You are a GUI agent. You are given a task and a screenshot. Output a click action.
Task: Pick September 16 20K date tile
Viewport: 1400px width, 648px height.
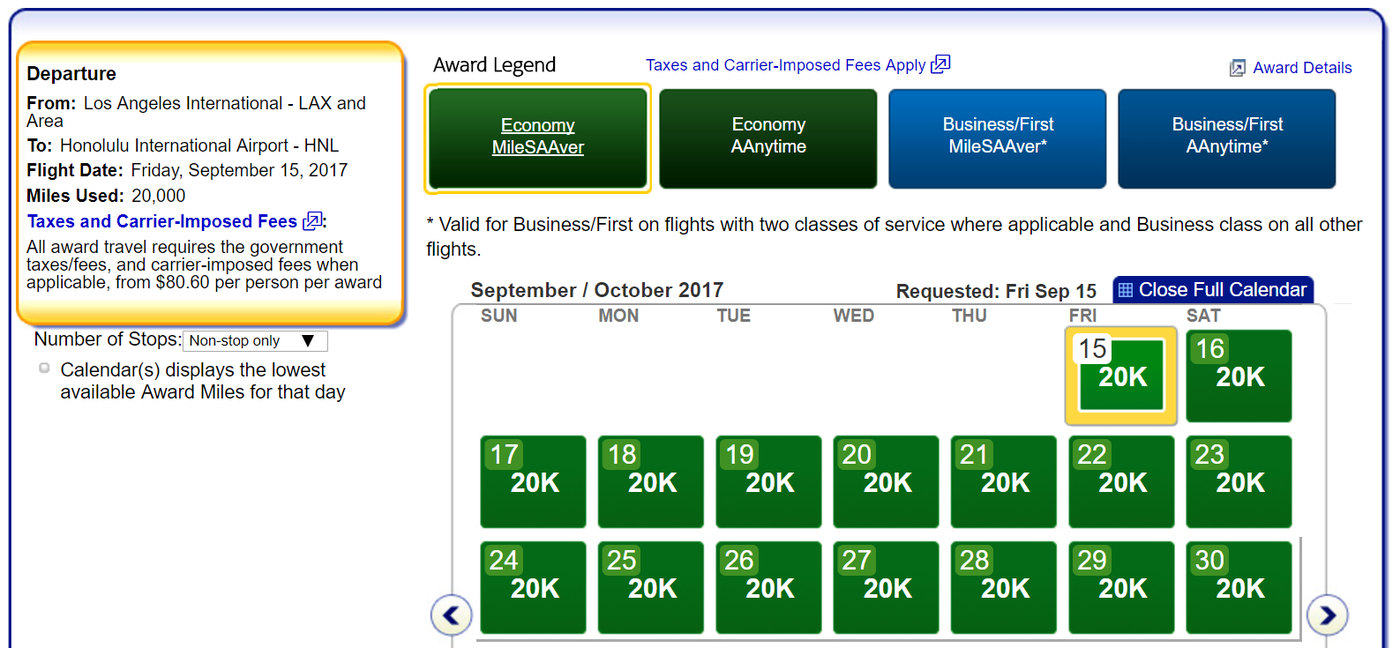(1239, 376)
